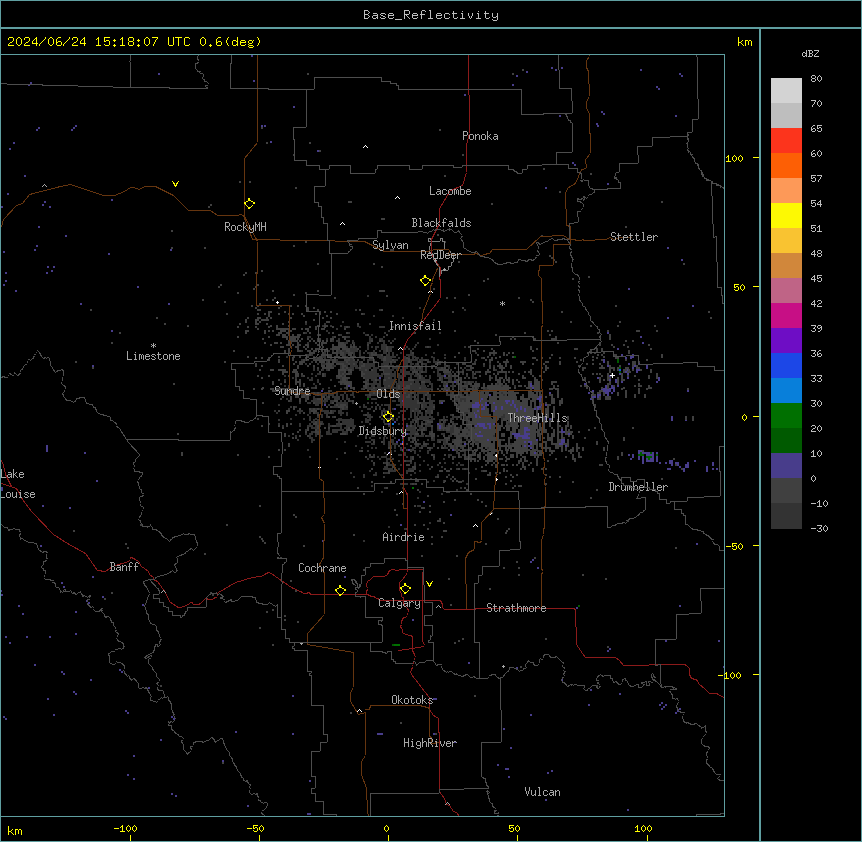Click the Calgary city label

click(x=399, y=603)
